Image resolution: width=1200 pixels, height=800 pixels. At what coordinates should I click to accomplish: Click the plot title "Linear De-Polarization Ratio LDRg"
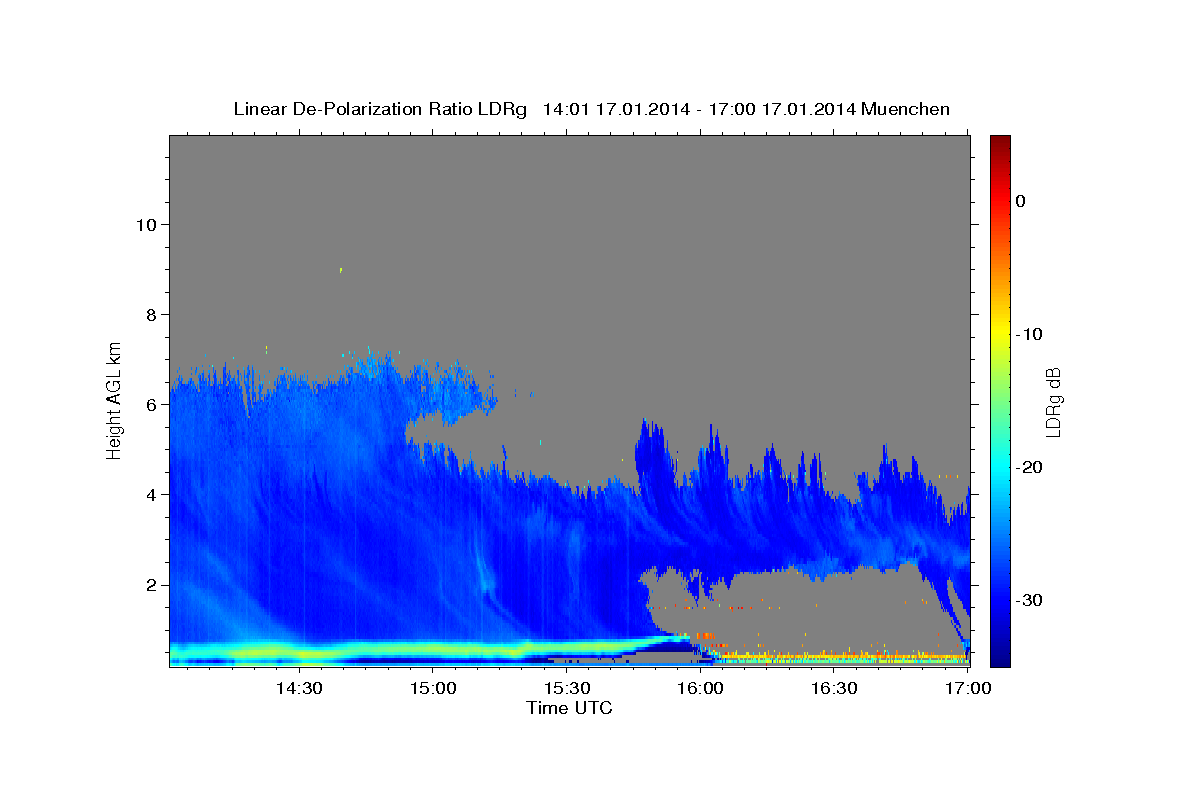[380, 110]
